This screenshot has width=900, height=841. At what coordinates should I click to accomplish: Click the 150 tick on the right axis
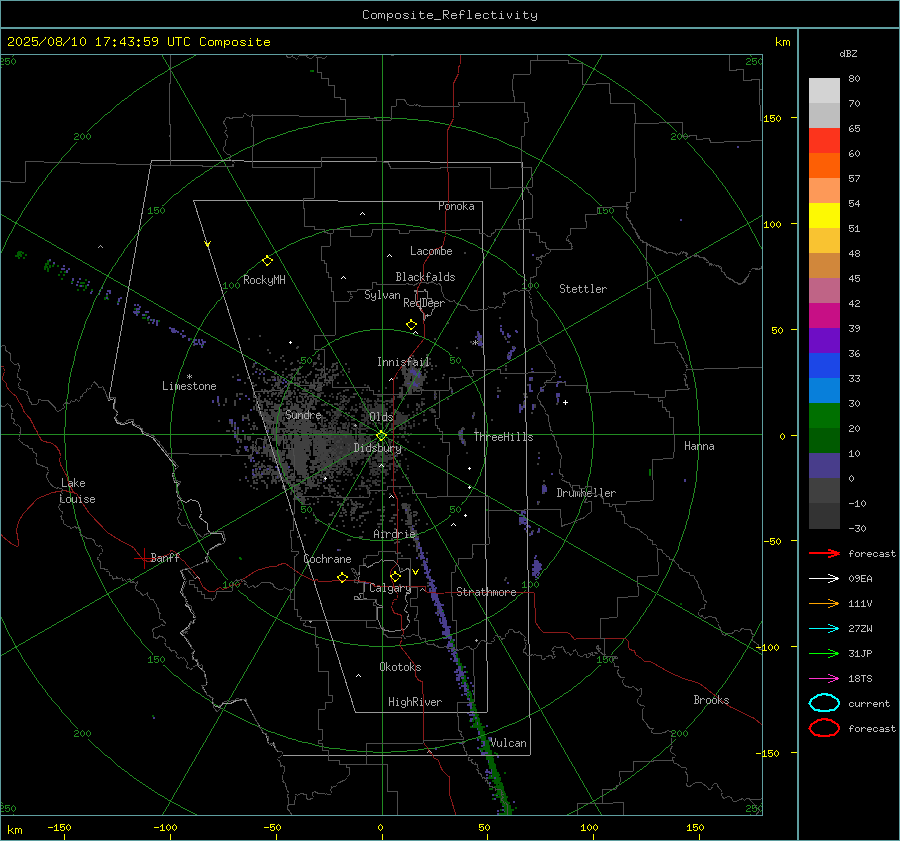tap(773, 118)
